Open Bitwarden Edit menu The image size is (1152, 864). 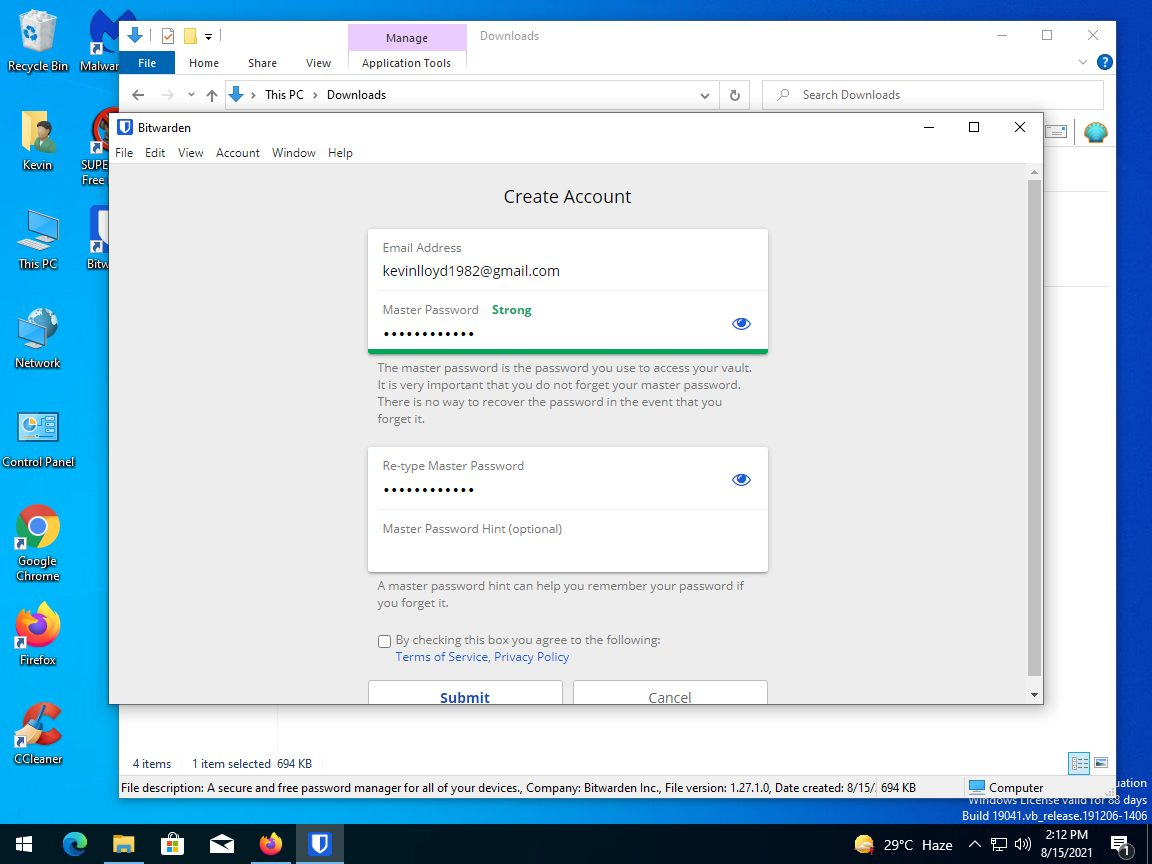[x=155, y=153]
